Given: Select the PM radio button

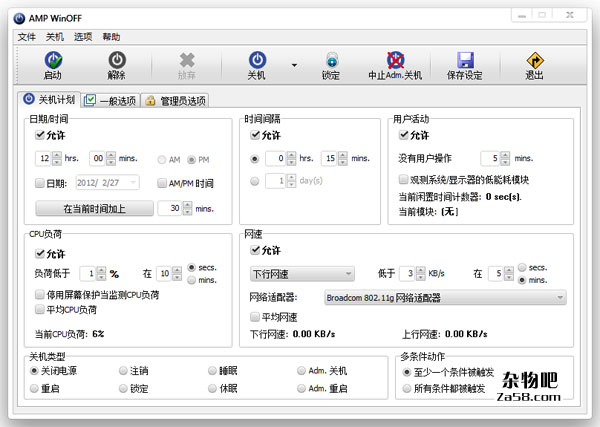Looking at the screenshot, I should click(x=192, y=160).
